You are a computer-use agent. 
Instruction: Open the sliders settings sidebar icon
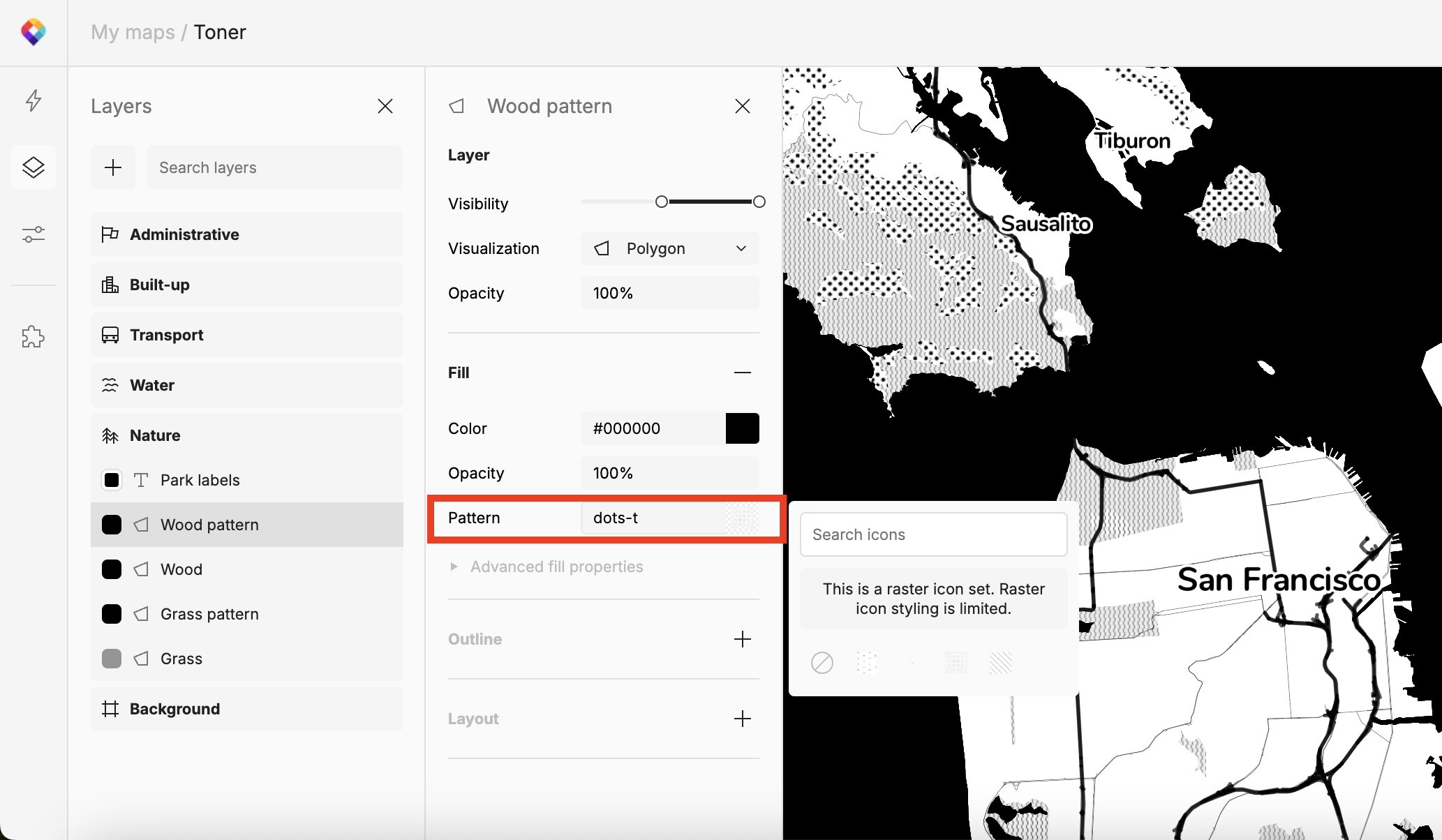pos(33,234)
